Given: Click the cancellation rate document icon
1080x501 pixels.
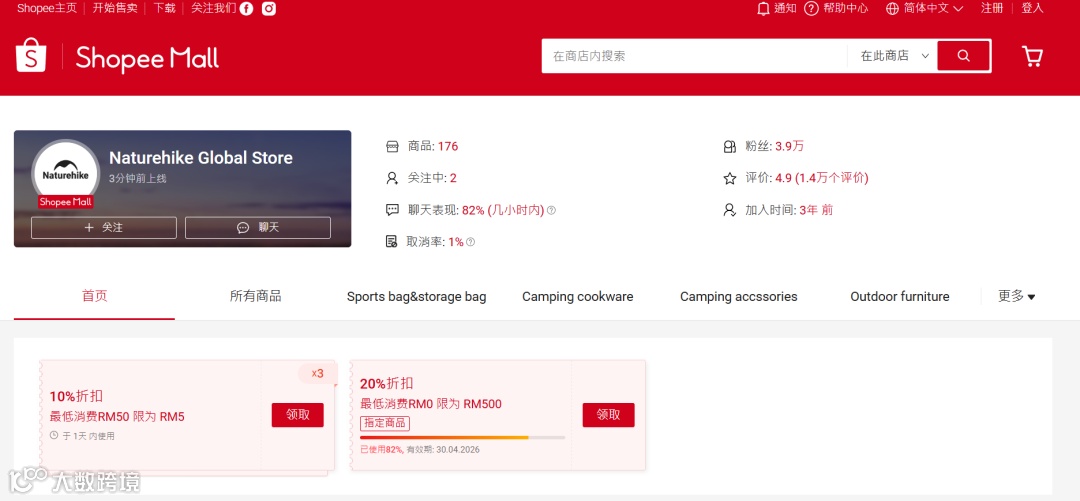Looking at the screenshot, I should (392, 242).
